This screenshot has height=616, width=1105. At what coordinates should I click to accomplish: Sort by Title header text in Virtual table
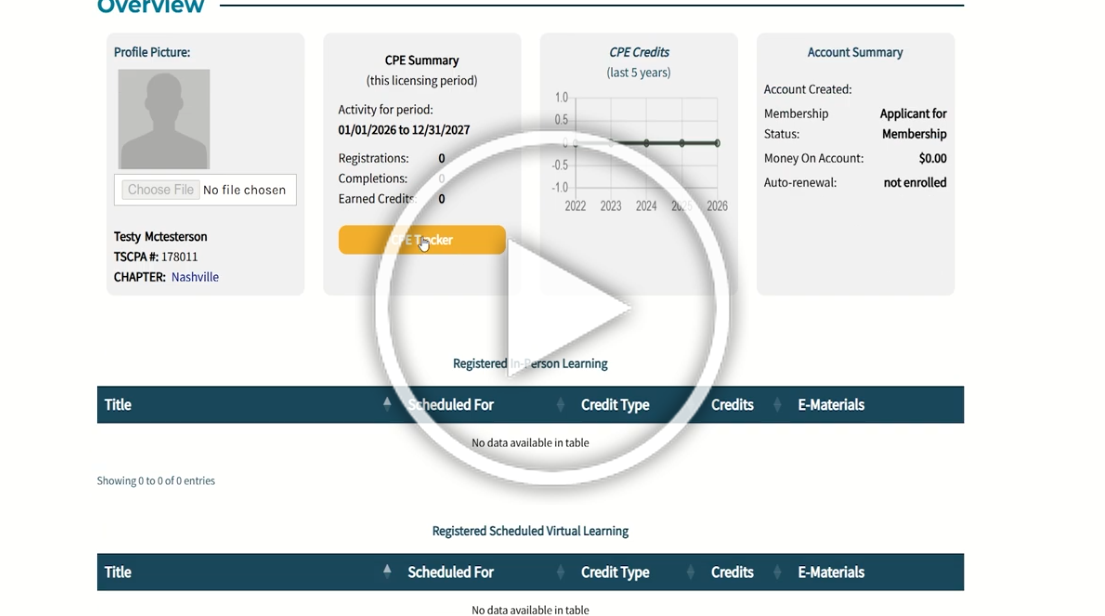coord(118,572)
